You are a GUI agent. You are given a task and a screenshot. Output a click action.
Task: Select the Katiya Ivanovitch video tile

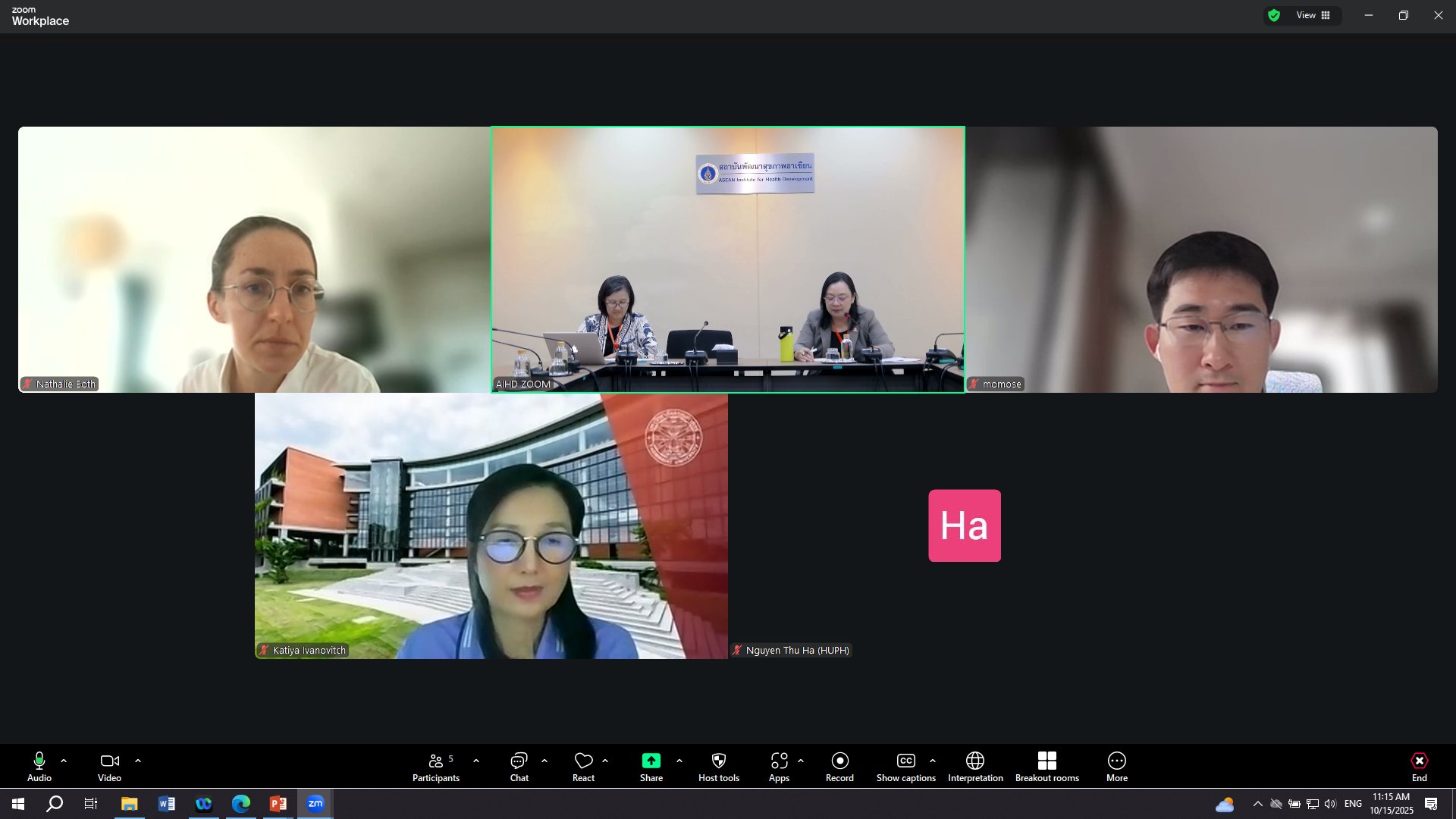[491, 526]
